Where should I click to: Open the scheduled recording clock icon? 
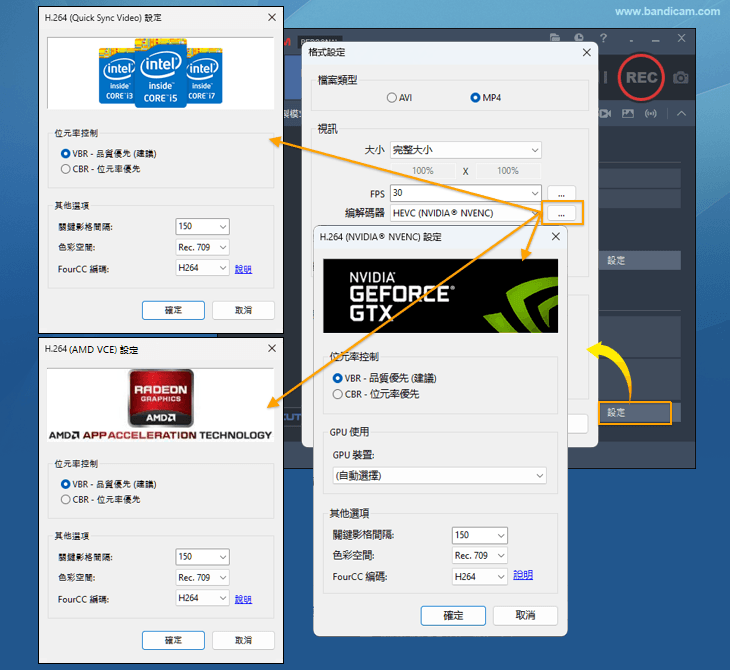(579, 38)
